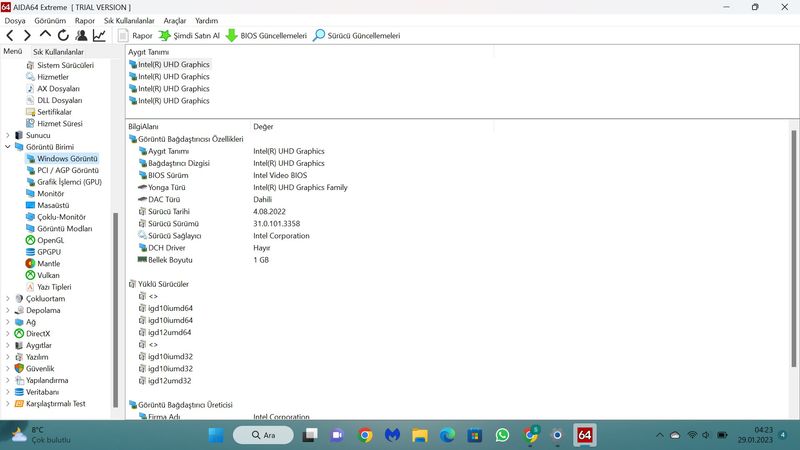Open the Görünüm menu
This screenshot has width=800, height=450.
click(x=50, y=20)
